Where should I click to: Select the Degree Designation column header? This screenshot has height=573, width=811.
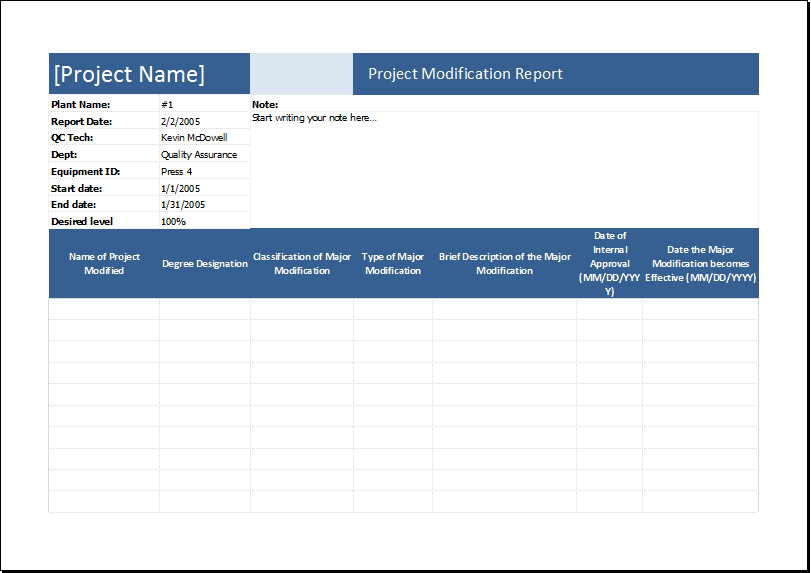[x=205, y=263]
